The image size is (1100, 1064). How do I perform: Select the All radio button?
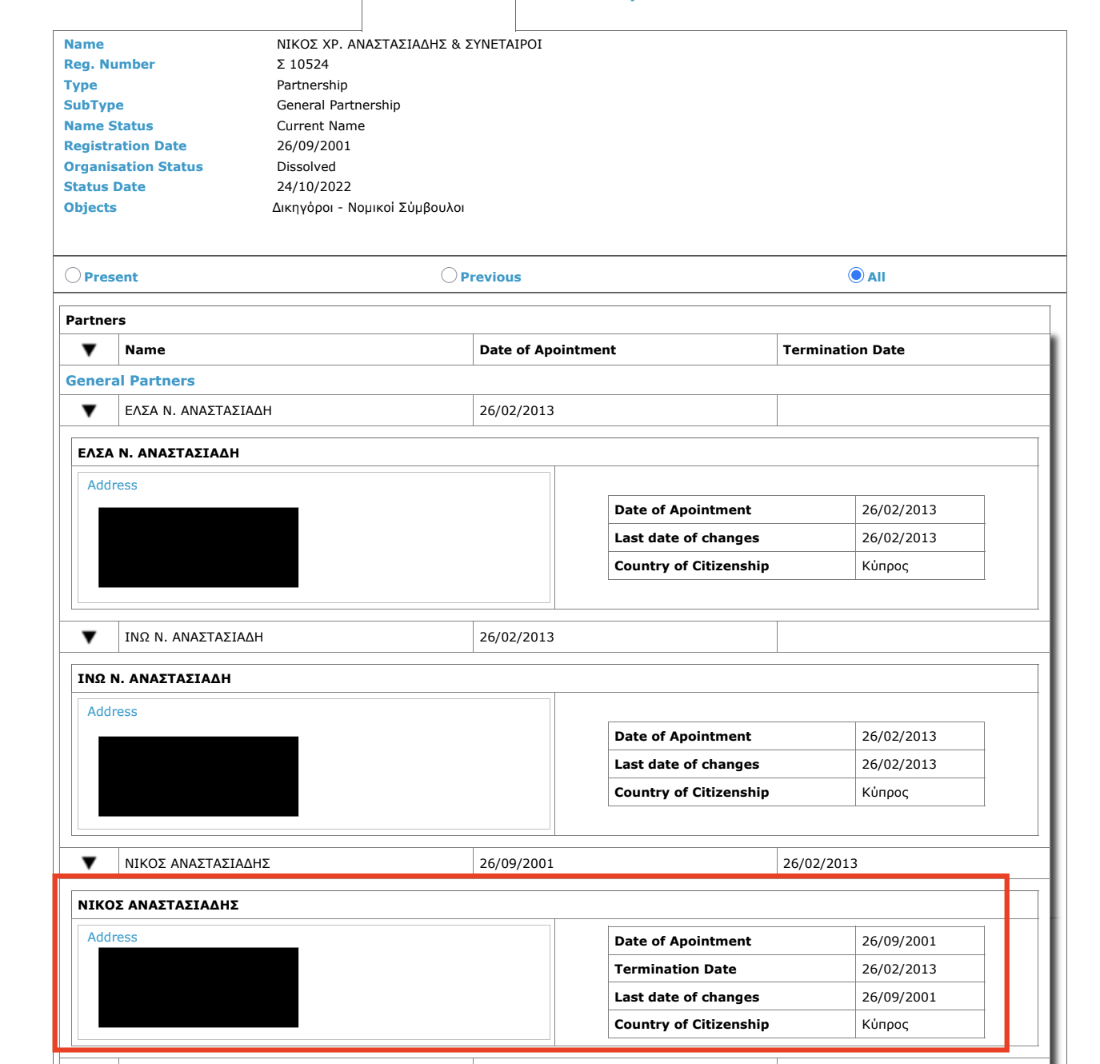click(x=856, y=276)
